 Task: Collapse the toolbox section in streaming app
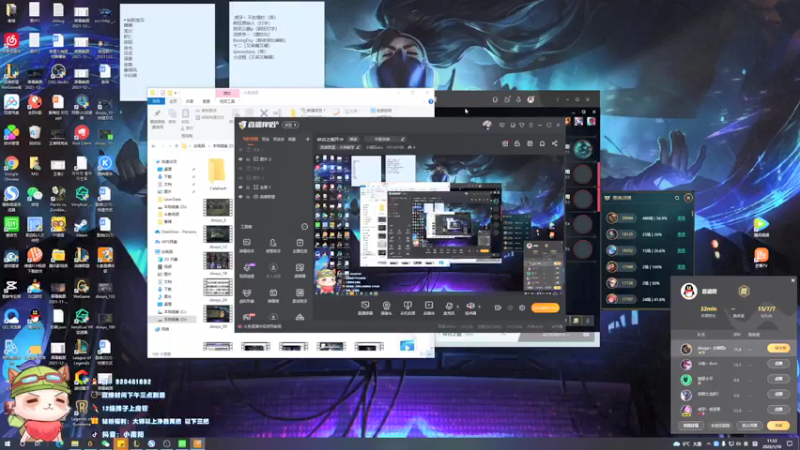click(305, 227)
